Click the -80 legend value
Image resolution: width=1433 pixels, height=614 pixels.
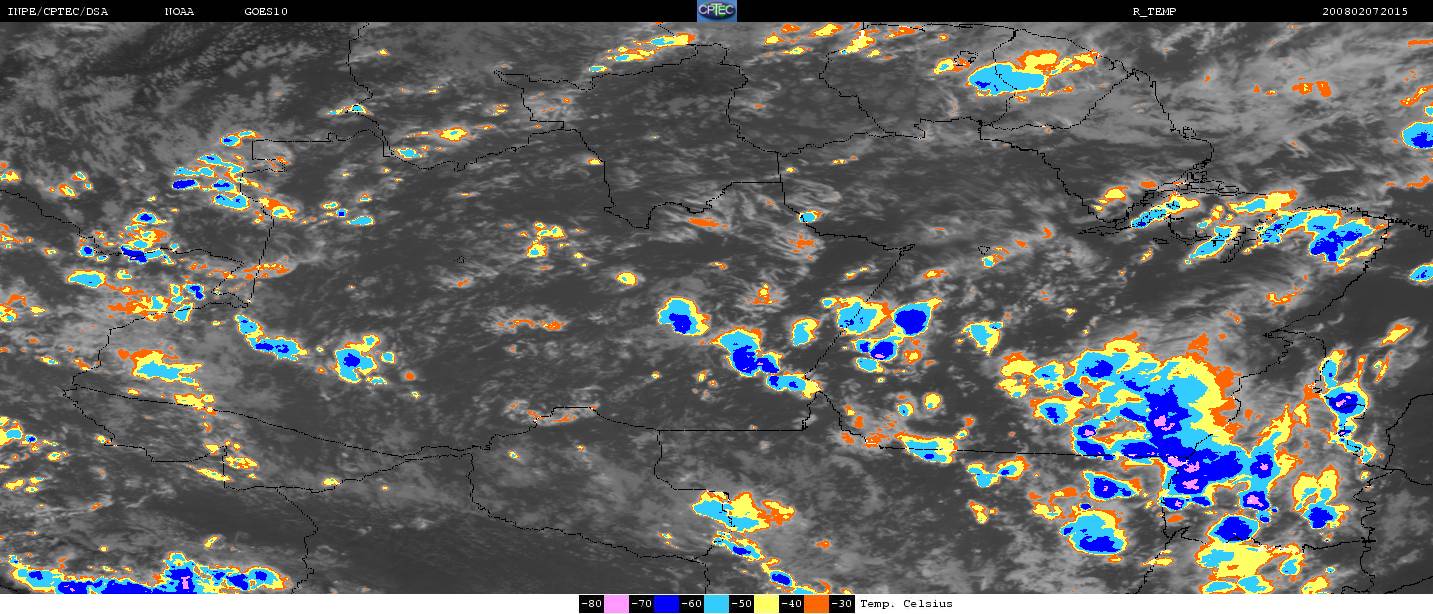tap(591, 604)
